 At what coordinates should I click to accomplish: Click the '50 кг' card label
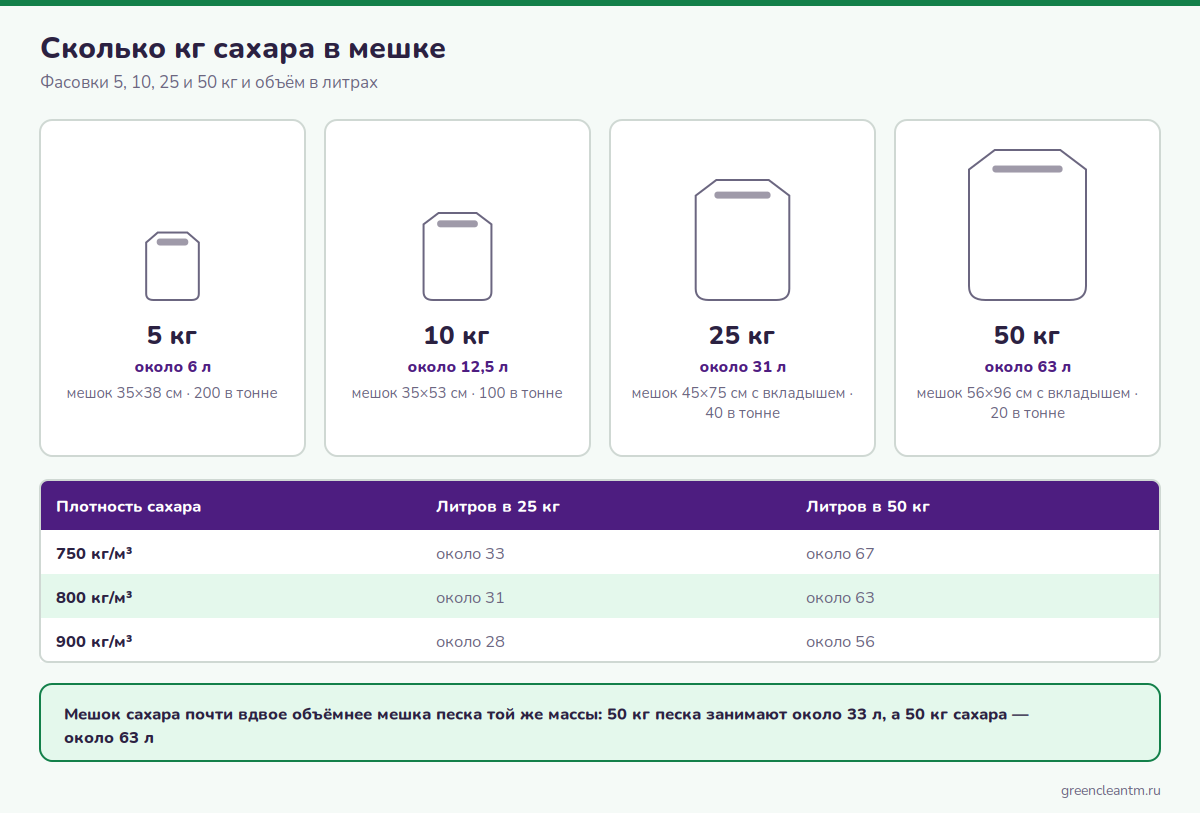click(x=1027, y=335)
